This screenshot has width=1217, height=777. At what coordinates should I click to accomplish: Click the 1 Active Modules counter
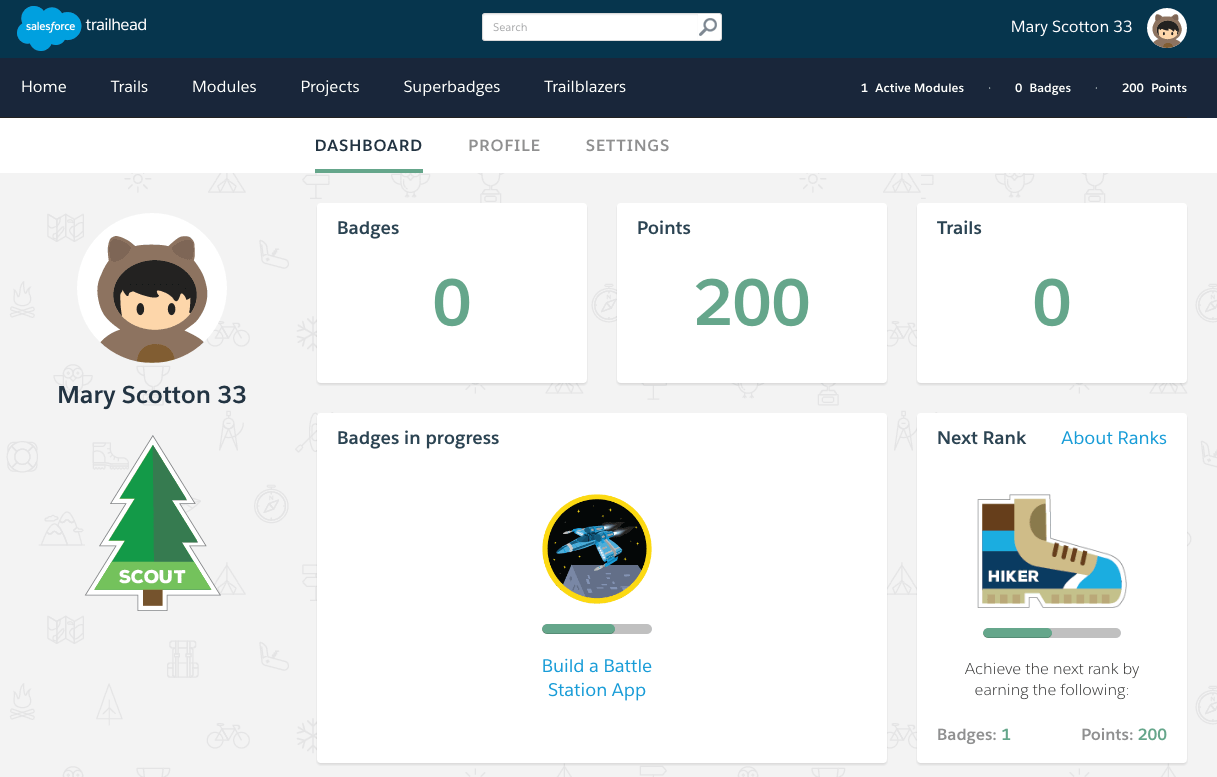point(912,88)
